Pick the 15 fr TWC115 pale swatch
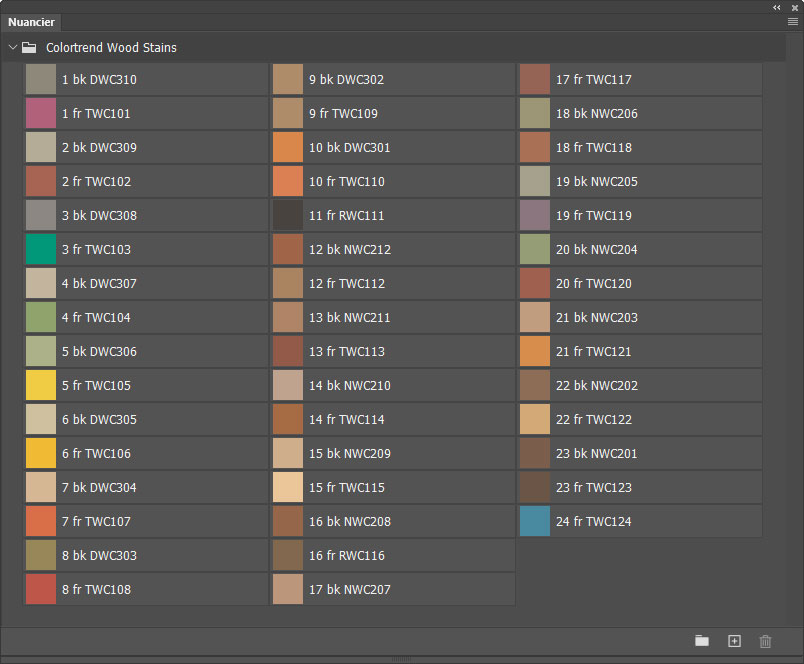Screen dimensions: 804x664 [x=288, y=487]
